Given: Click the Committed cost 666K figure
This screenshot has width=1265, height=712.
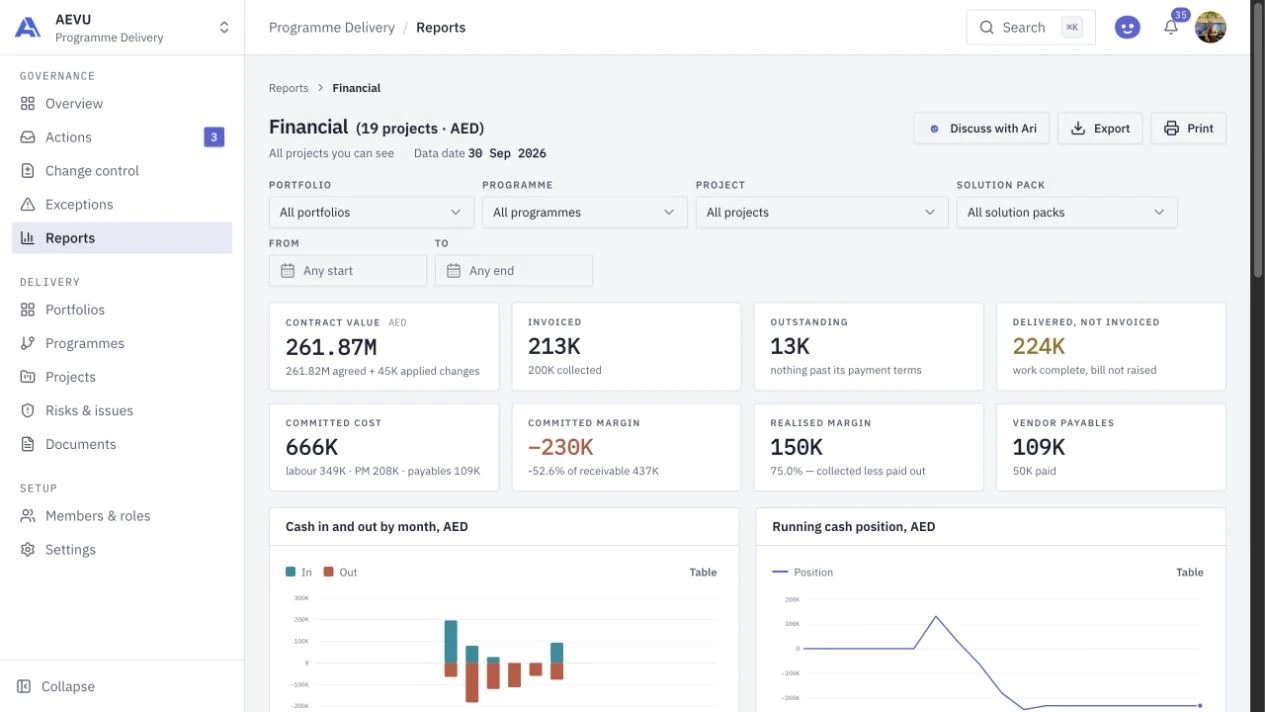Looking at the screenshot, I should (x=312, y=447).
